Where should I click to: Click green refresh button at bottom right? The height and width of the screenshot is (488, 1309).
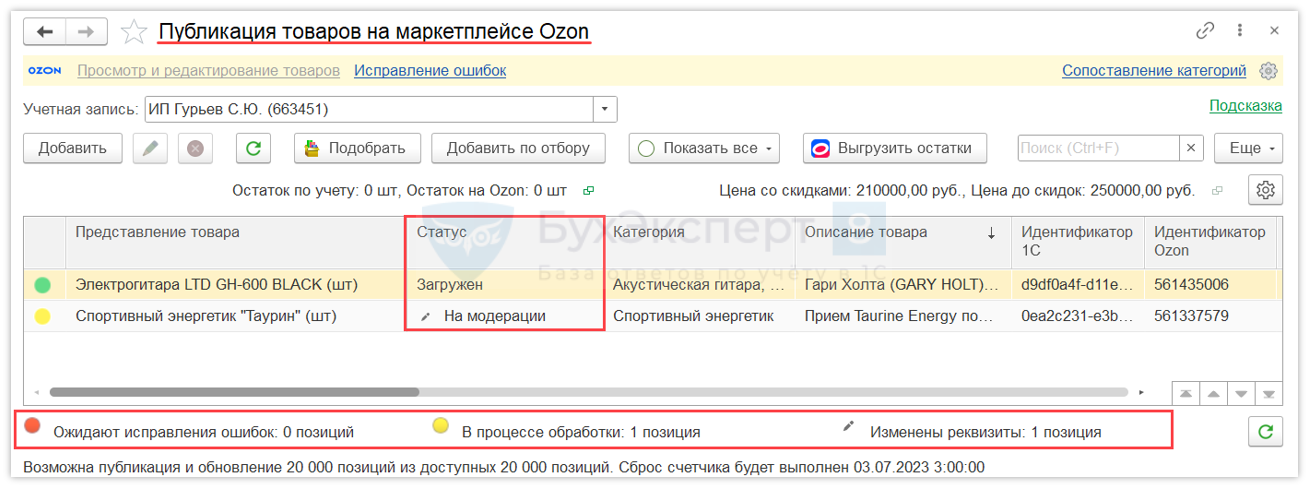point(1266,432)
